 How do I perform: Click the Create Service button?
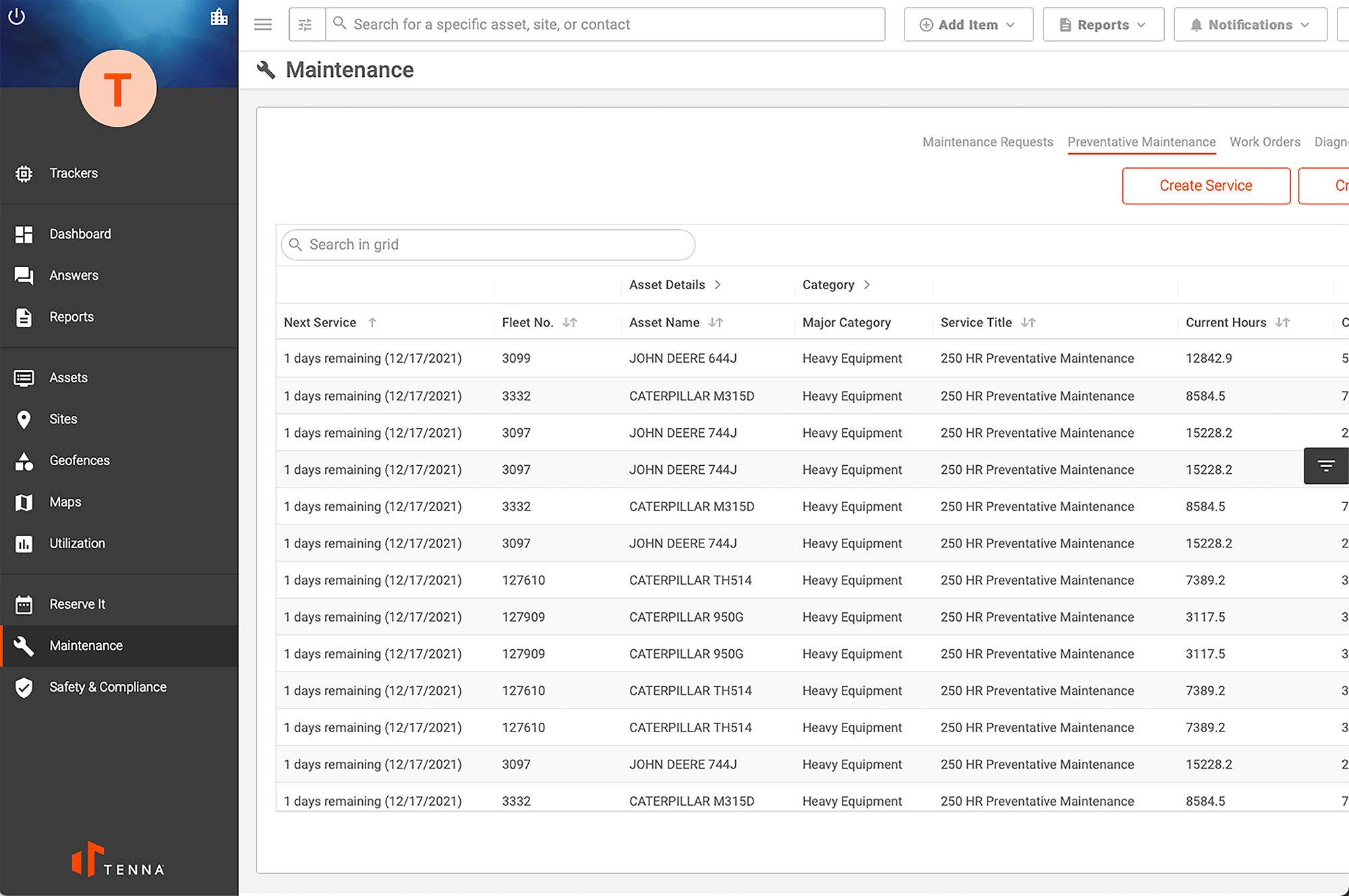(x=1206, y=186)
